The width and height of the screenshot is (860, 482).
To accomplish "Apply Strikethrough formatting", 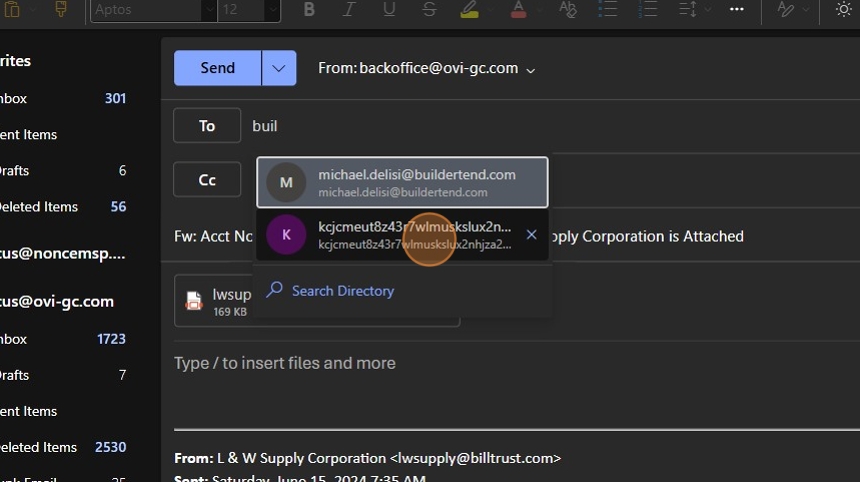I will pyautogui.click(x=429, y=9).
